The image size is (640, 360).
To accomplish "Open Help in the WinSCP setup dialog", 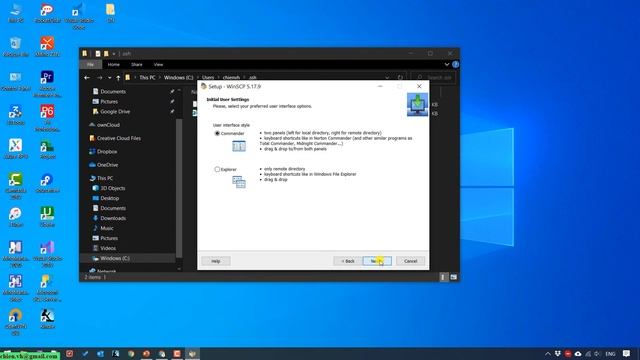I will 216,261.
